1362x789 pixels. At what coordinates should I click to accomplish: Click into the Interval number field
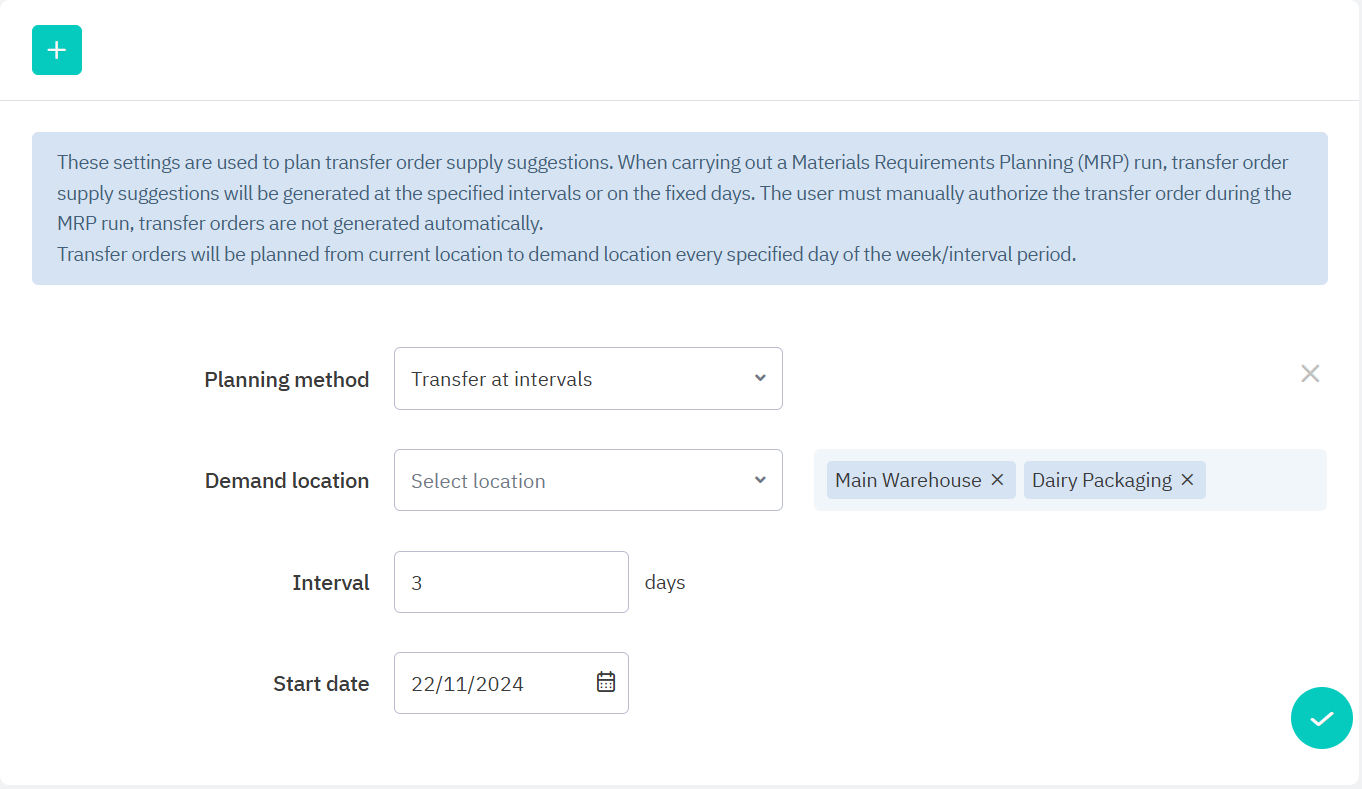point(511,582)
